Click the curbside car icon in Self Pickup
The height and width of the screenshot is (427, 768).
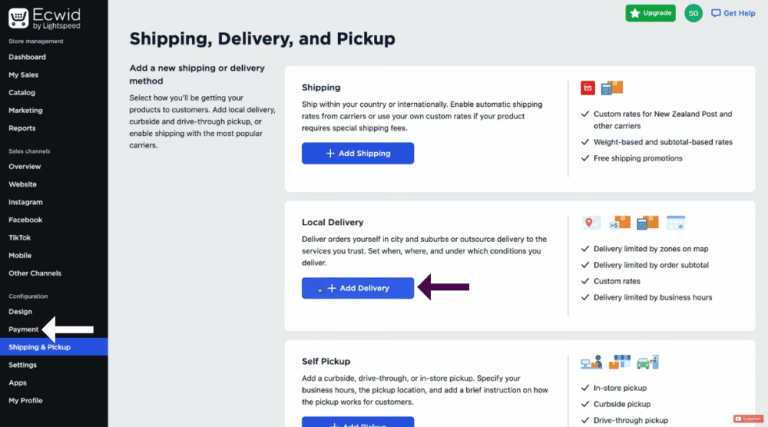coord(648,362)
